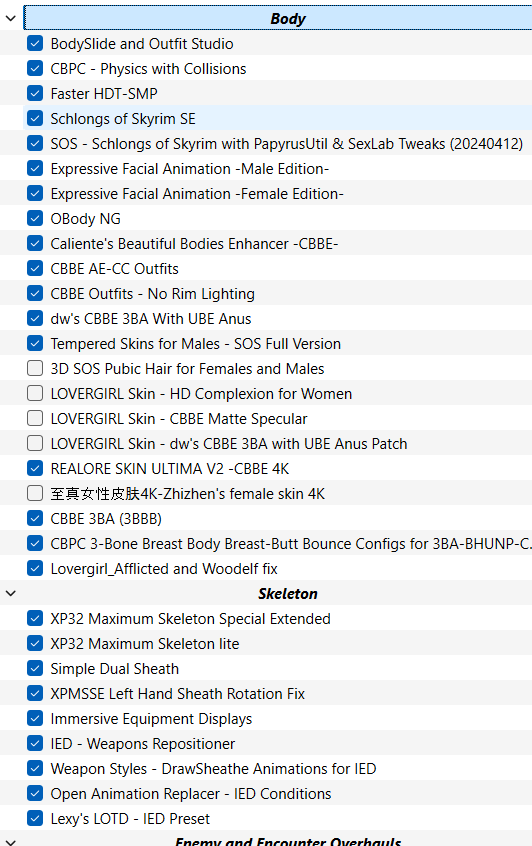
Task: Disable BodySlide and Outfit Studio mod
Action: 35,44
